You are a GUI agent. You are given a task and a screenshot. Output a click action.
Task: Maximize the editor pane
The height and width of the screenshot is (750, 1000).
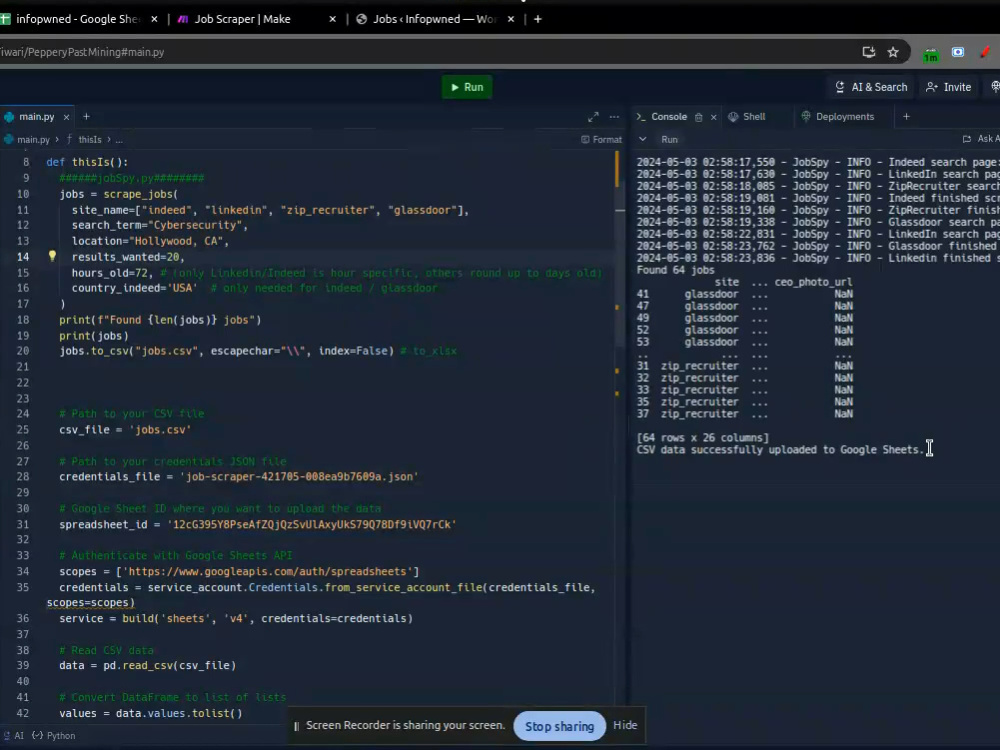[x=593, y=117]
